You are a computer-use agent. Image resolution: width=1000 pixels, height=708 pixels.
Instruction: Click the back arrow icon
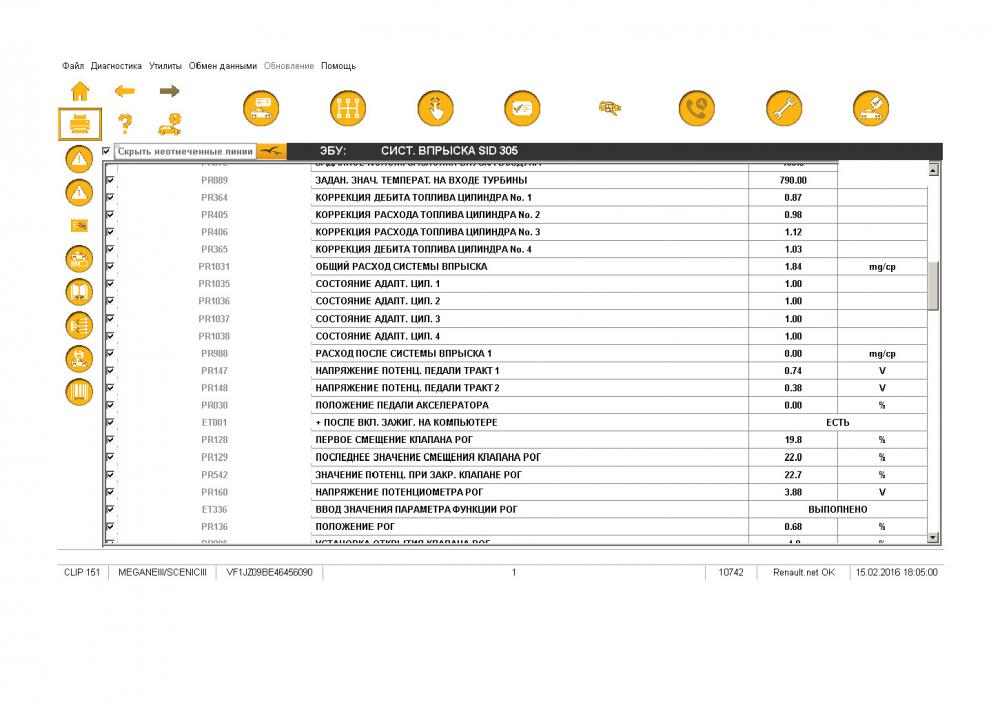click(125, 91)
